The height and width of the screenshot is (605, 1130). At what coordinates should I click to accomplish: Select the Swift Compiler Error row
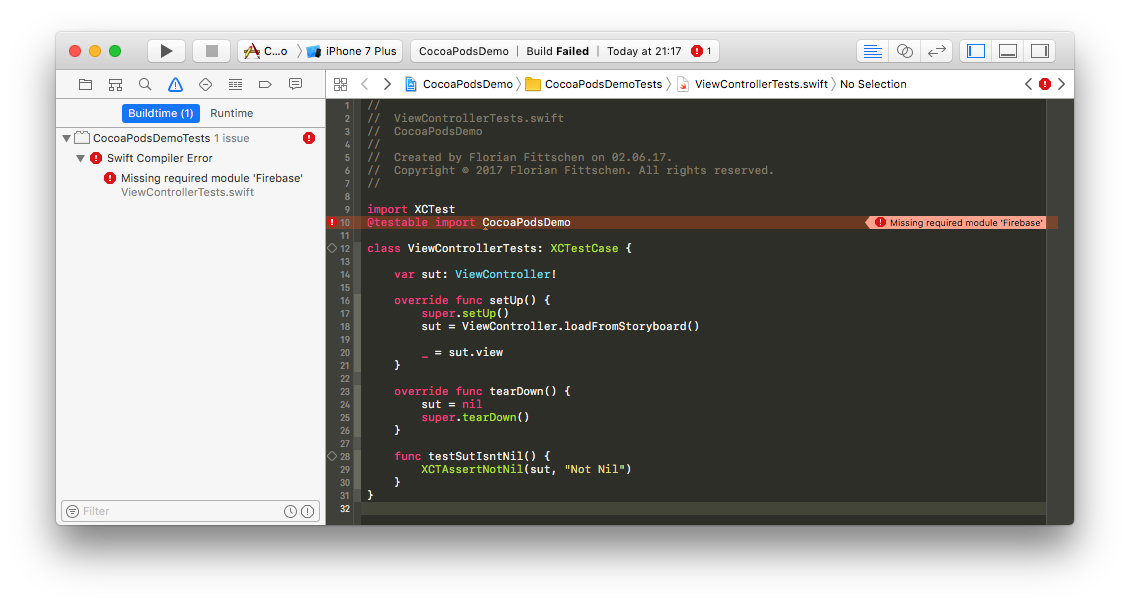(x=190, y=158)
